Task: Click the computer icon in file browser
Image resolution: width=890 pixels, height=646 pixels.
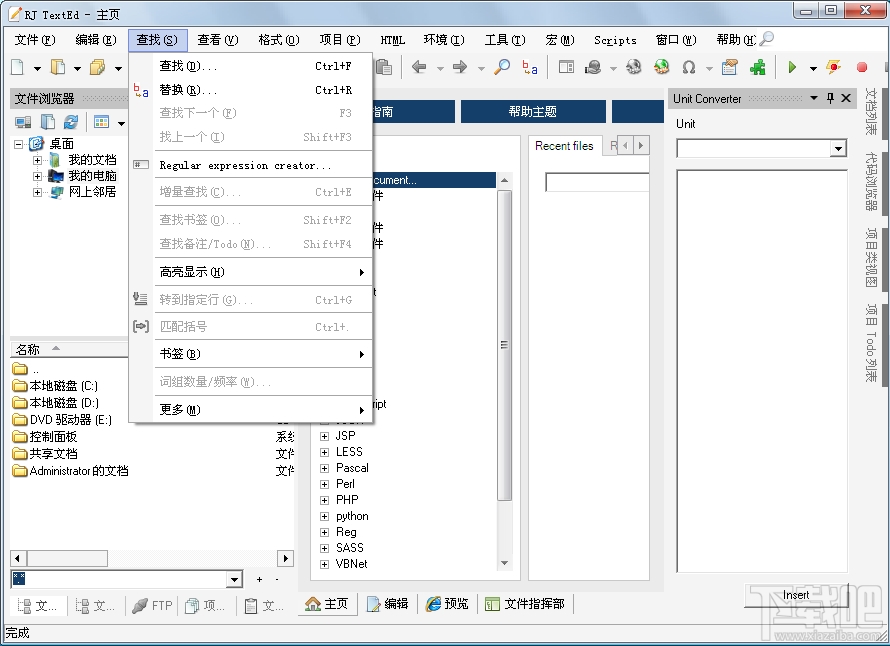Action: pyautogui.click(x=23, y=122)
